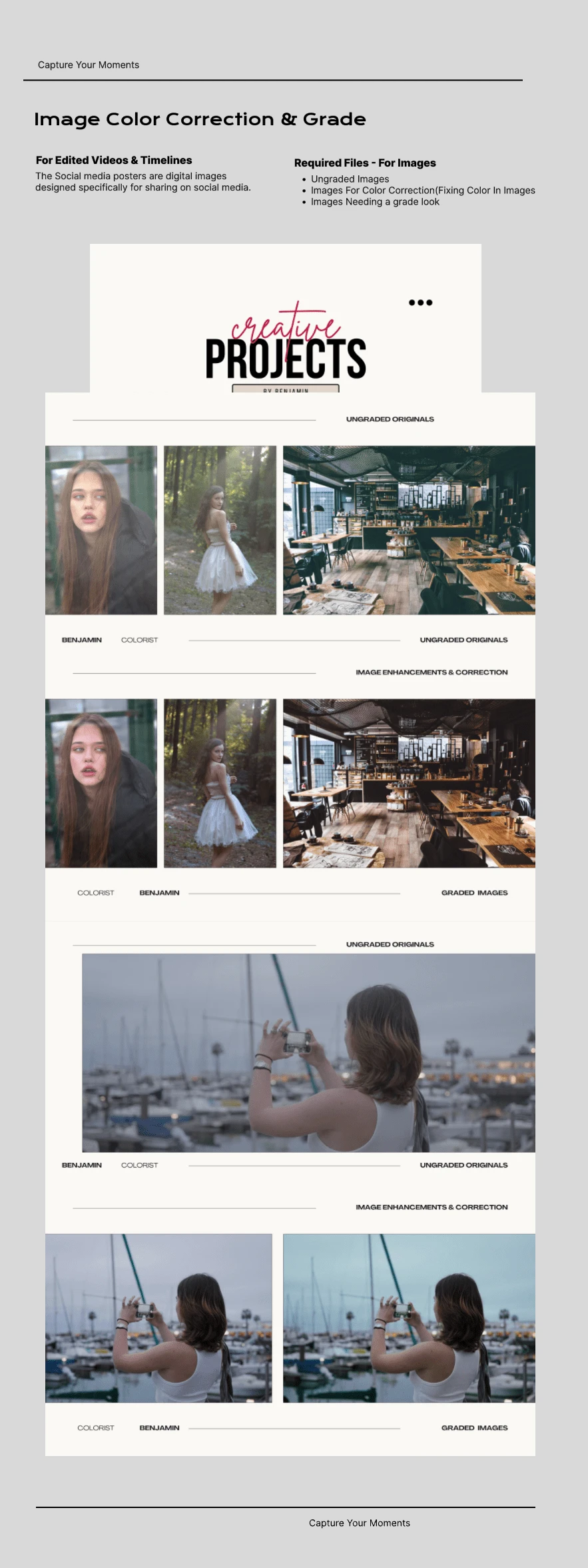Click the Images Needing a grade look bullet
The width and height of the screenshot is (588, 1568).
click(x=374, y=201)
